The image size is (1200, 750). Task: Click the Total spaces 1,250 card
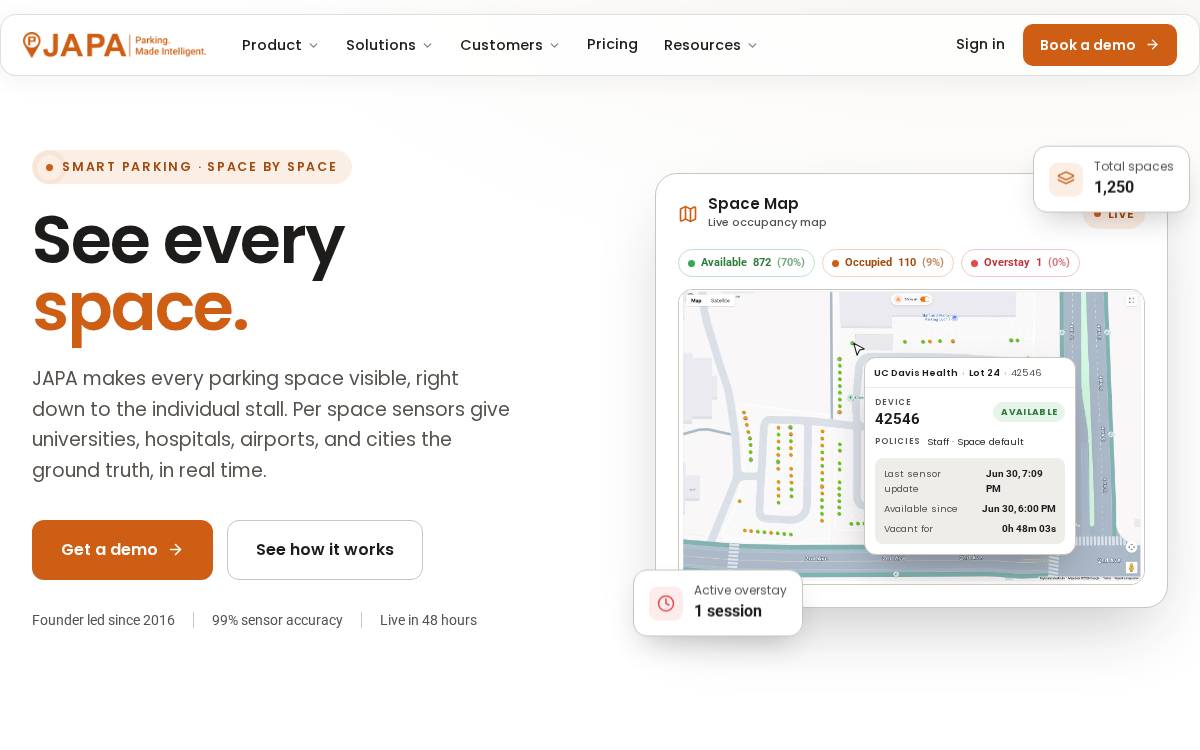coord(1111,179)
